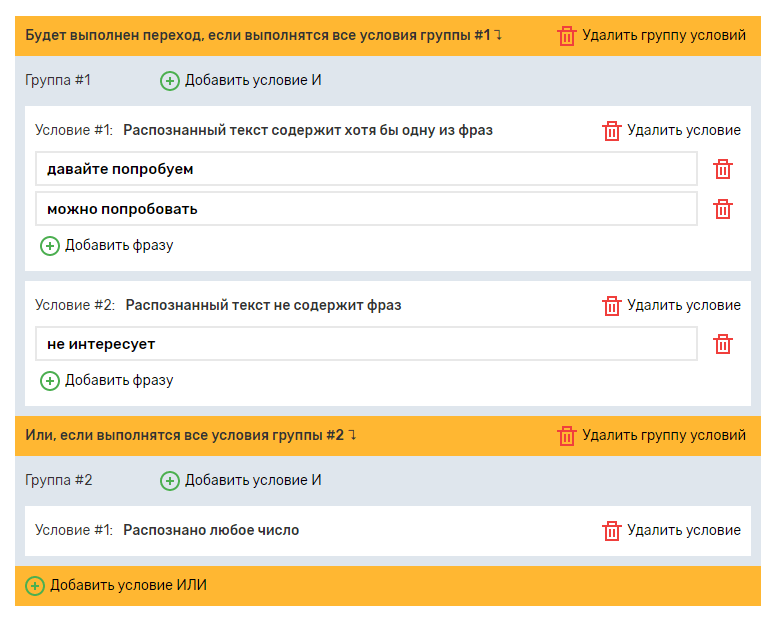Click plus icon for 'Добавить условие И' in Группа #1
The image size is (776, 620).
[170, 81]
